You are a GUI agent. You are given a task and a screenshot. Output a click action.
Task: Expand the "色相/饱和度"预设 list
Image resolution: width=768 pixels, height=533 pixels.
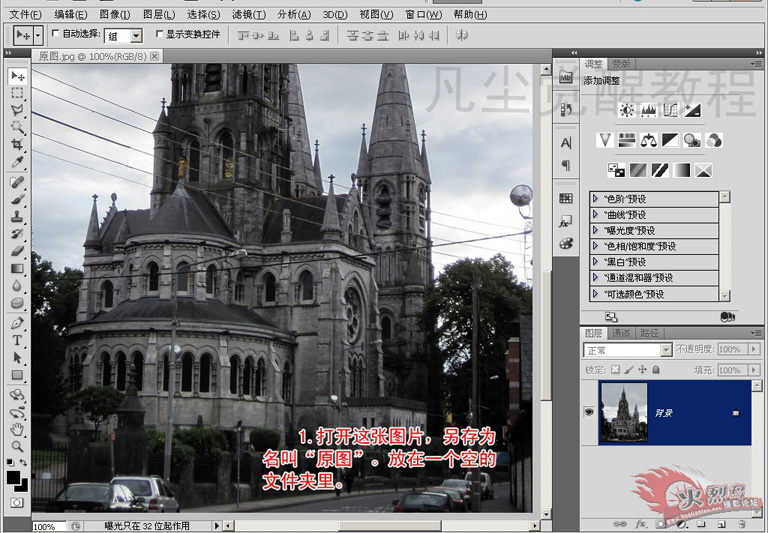(596, 245)
